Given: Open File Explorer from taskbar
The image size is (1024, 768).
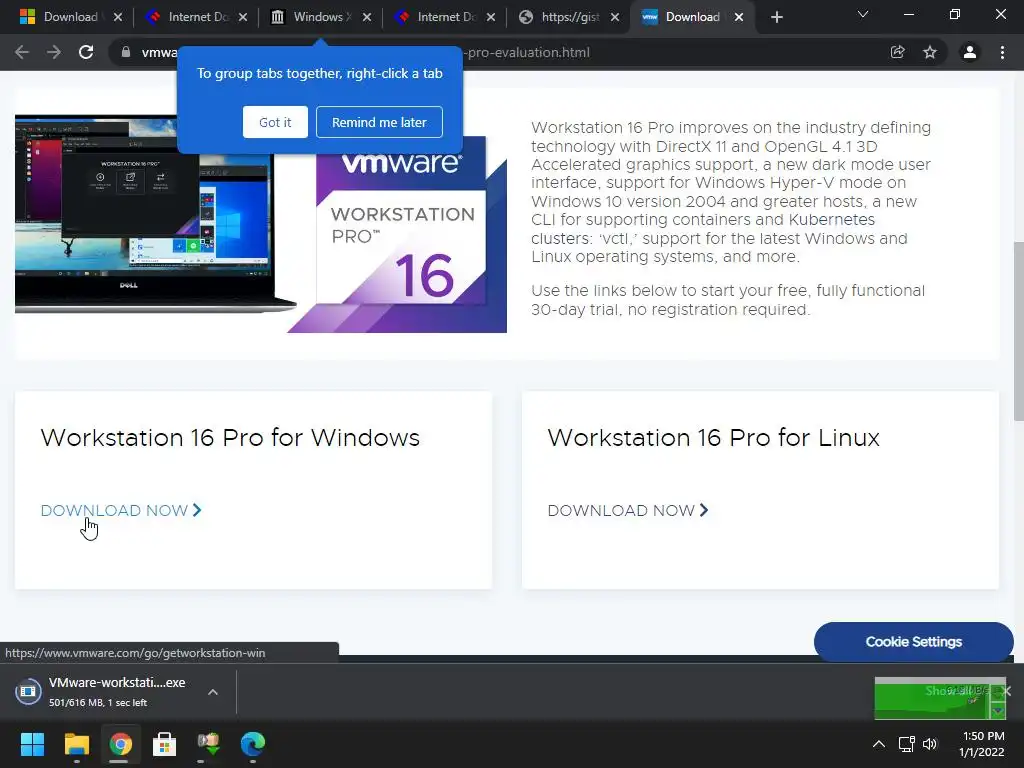Looking at the screenshot, I should 76,744.
